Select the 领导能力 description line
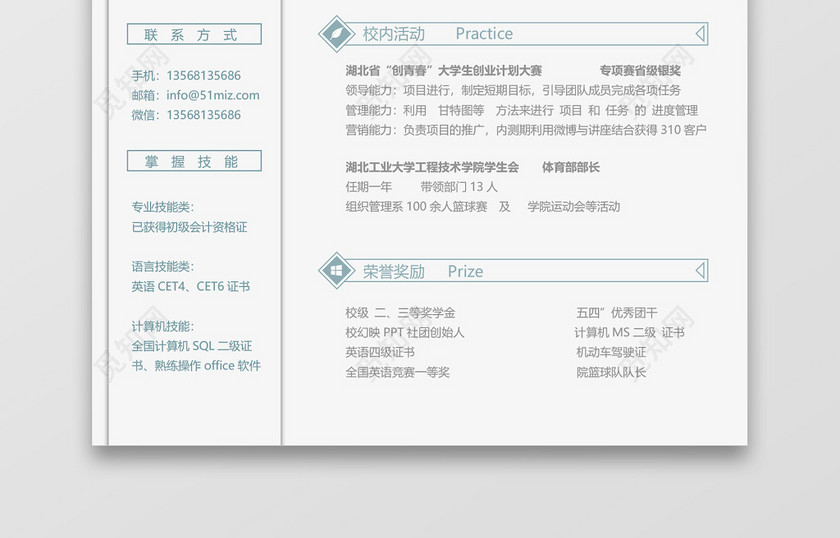The image size is (840, 538). click(x=513, y=90)
